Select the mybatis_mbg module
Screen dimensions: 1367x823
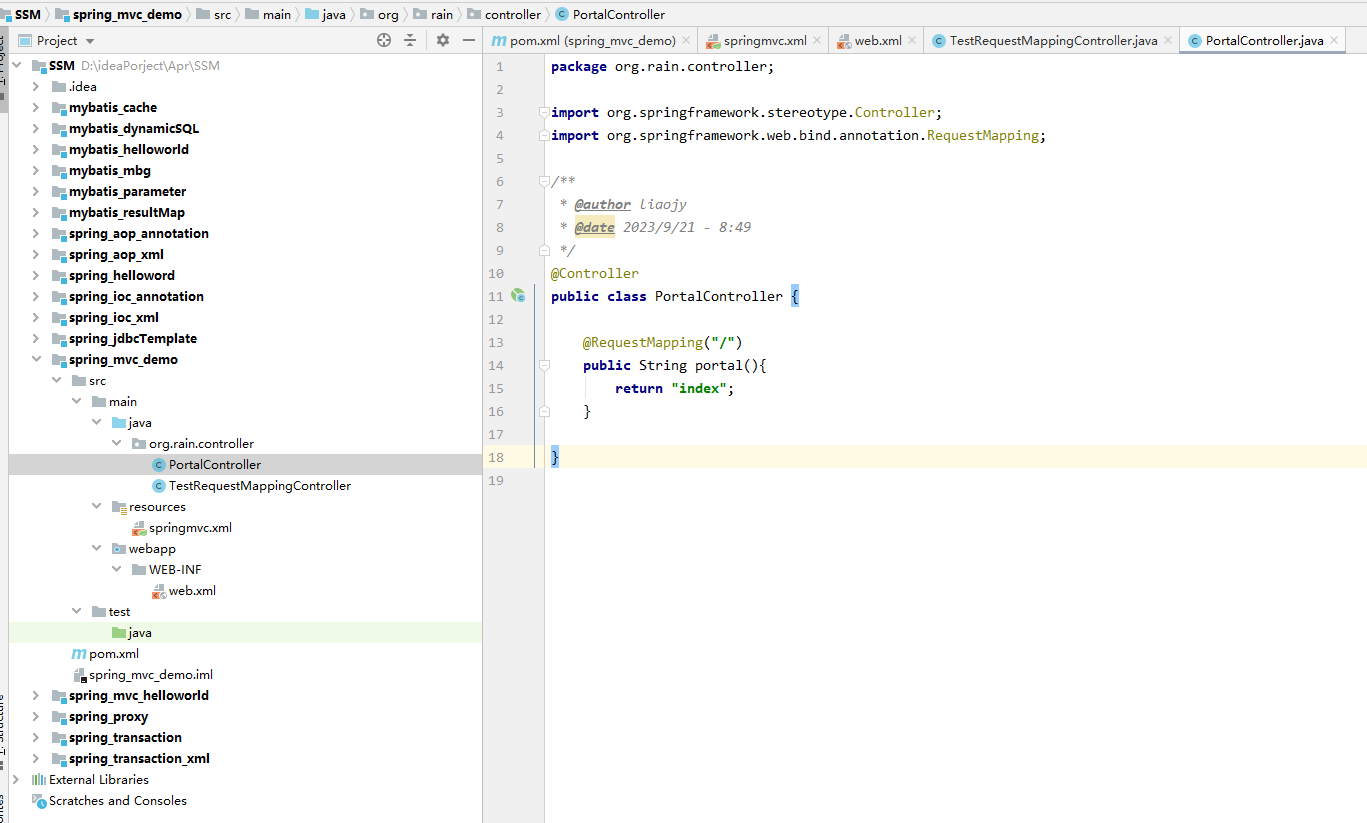click(110, 170)
